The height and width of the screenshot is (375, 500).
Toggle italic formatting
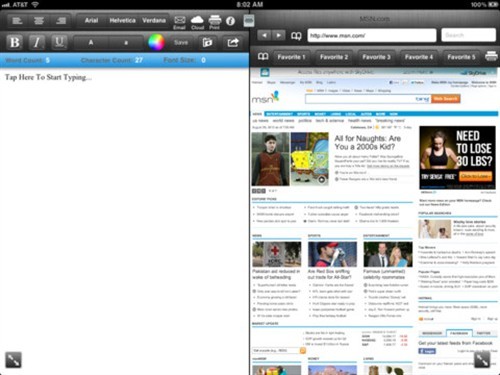click(37, 42)
